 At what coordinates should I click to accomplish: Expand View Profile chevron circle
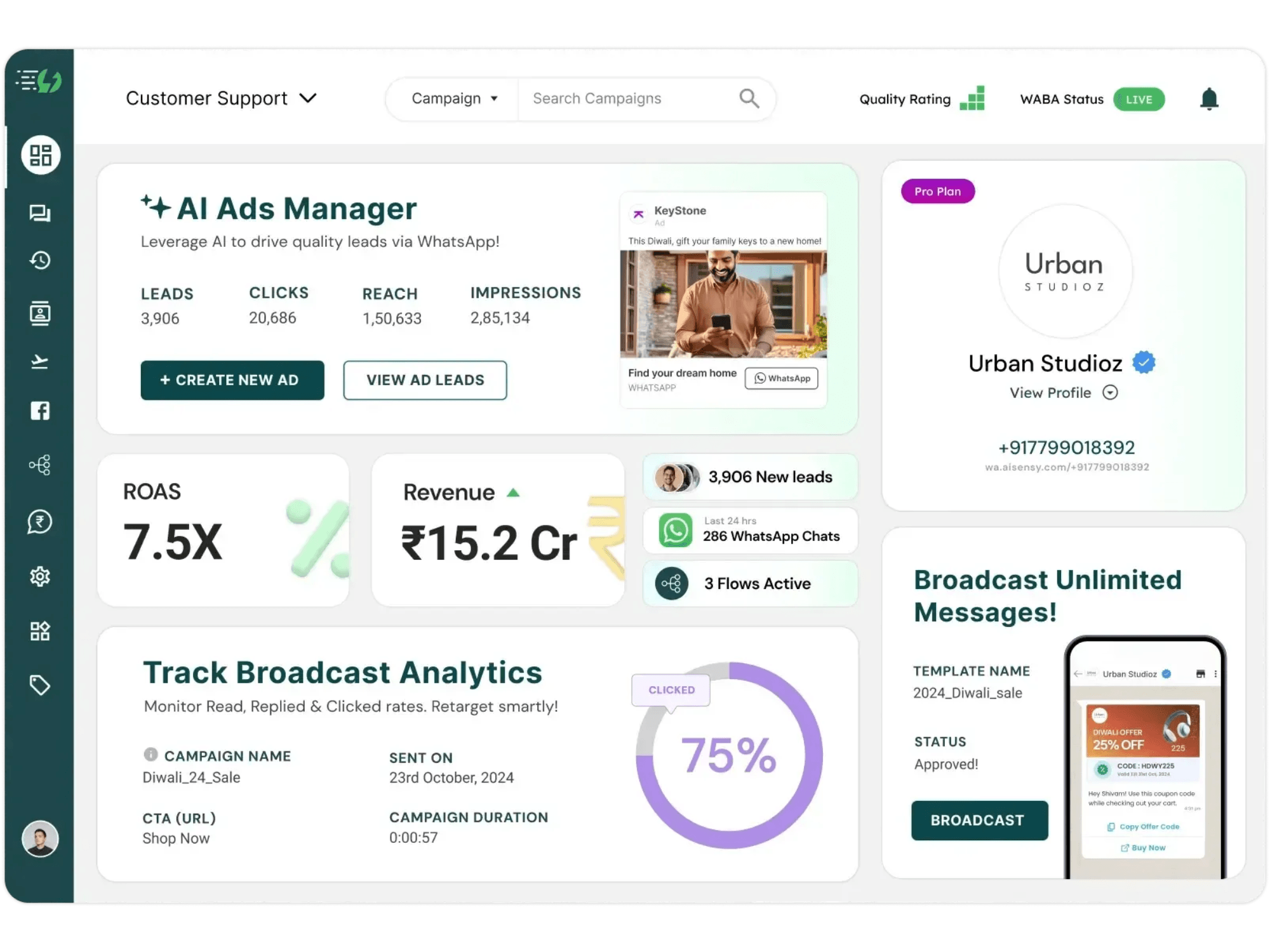pos(1109,393)
